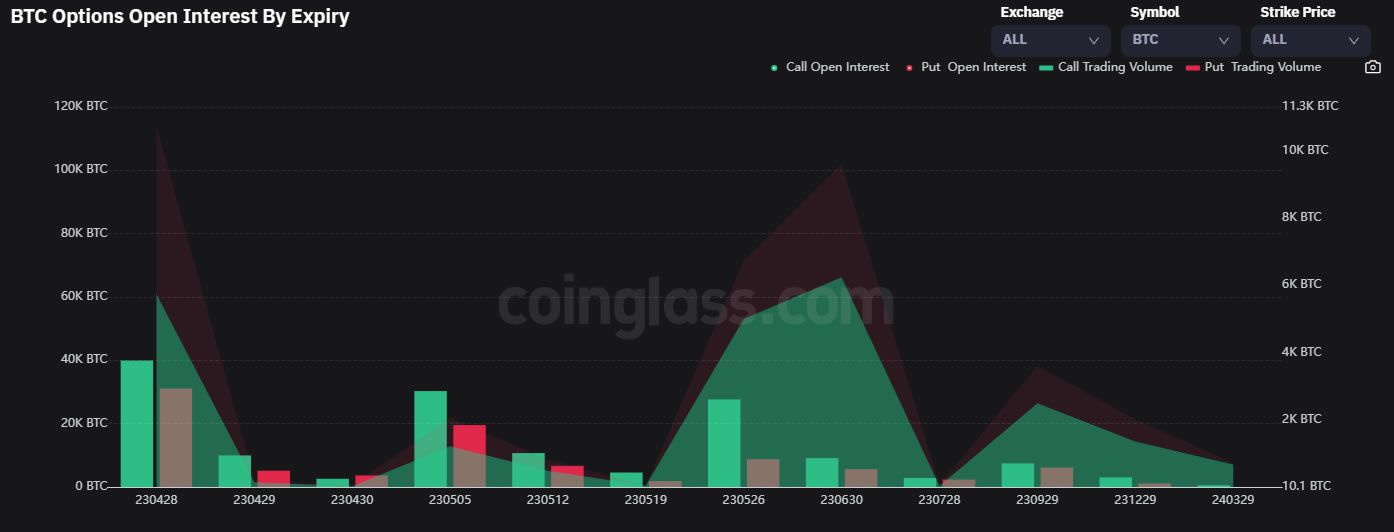Click the red Put Trading Volume swatch
1394x532 pixels.
click(1192, 67)
